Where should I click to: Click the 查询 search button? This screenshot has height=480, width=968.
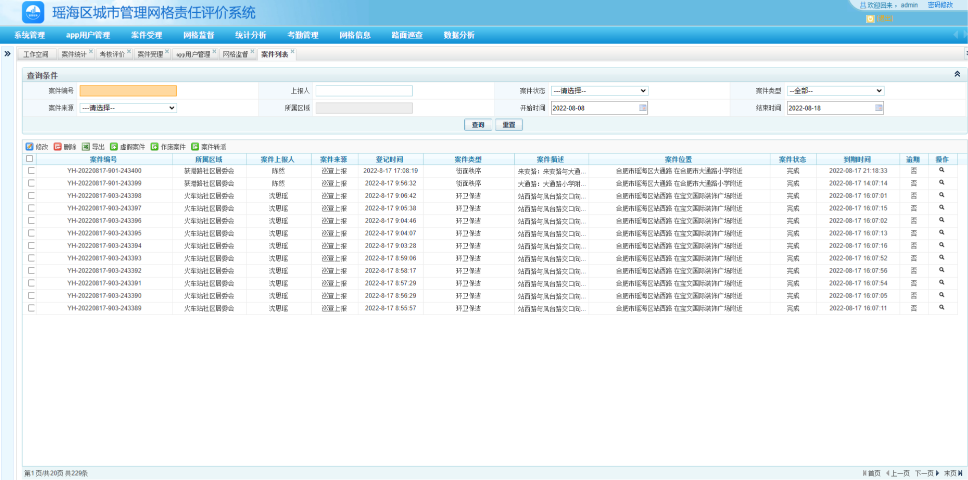478,125
